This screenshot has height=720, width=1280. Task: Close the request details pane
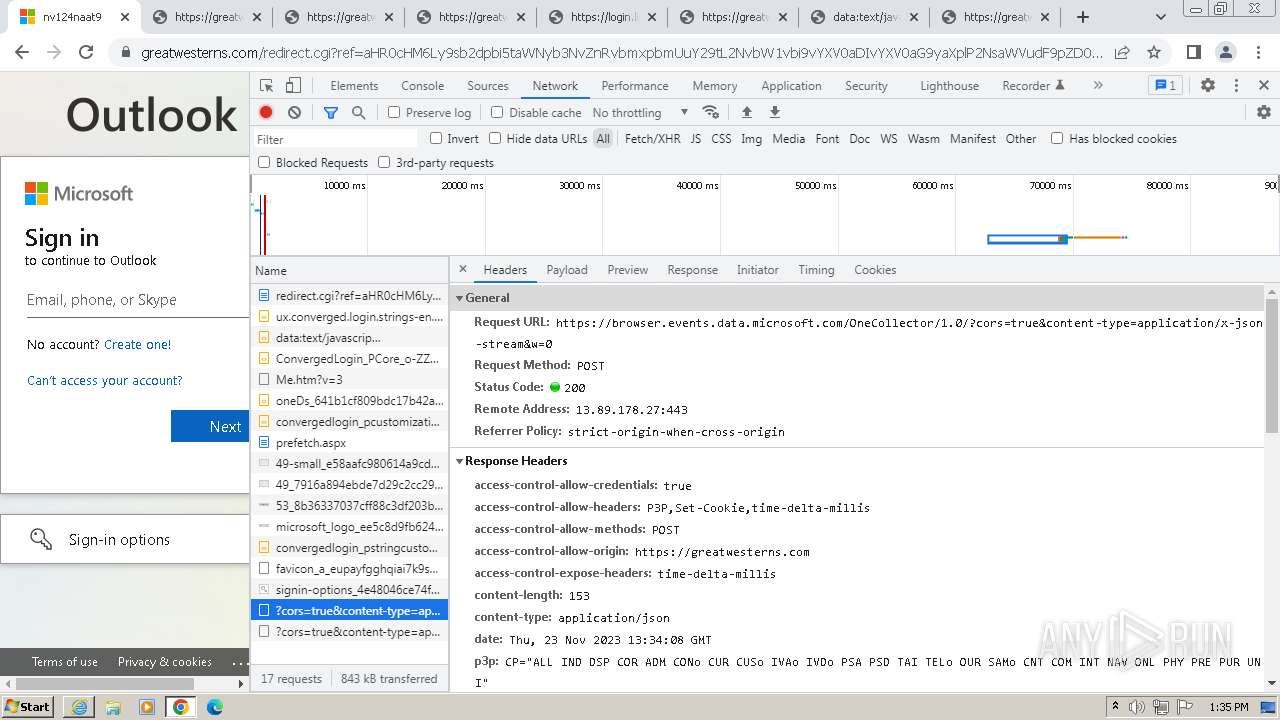(462, 269)
